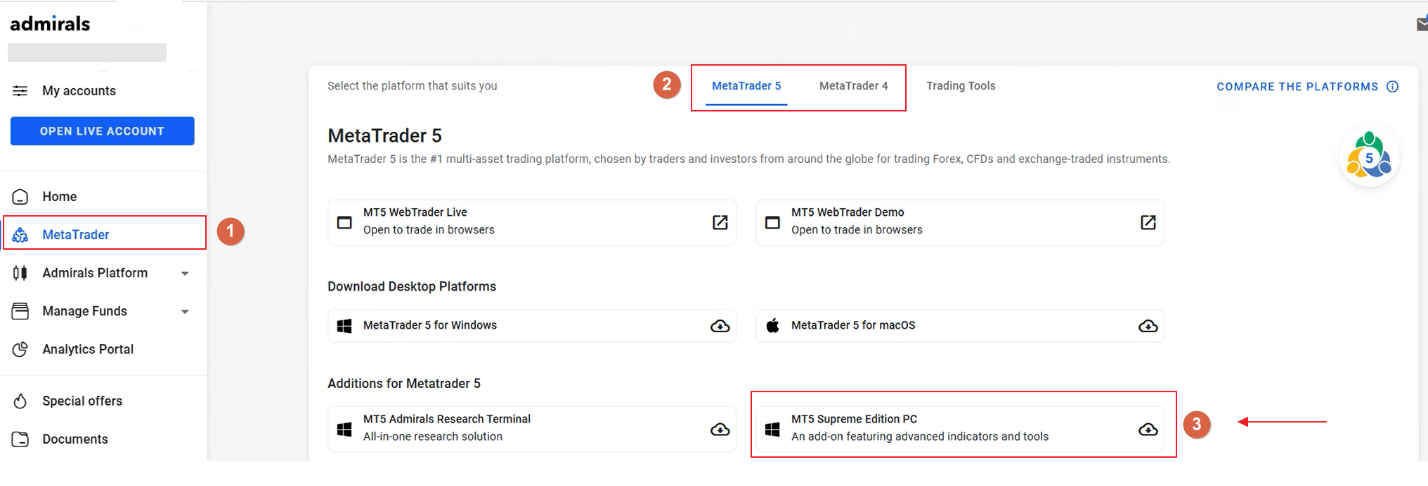Screen dimensions: 1428x486
Task: Expand the Manage Funds dropdown arrow
Action: [x=185, y=312]
